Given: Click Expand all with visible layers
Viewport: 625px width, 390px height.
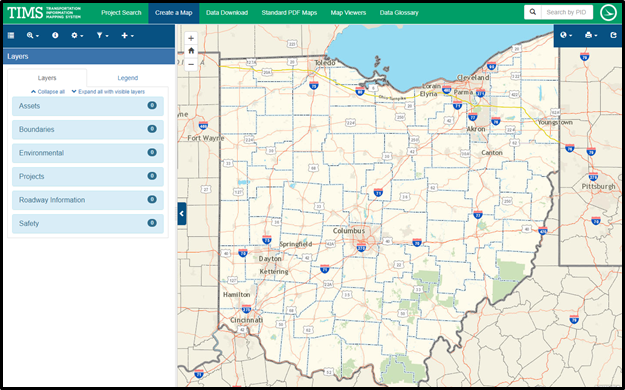Looking at the screenshot, I should coord(108,92).
